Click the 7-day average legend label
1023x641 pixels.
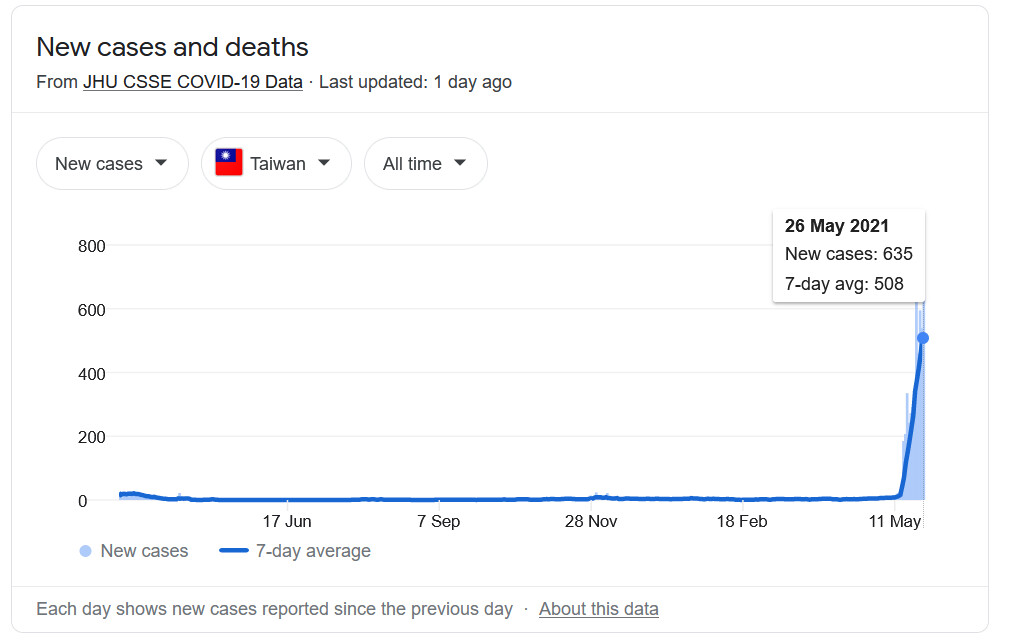313,551
